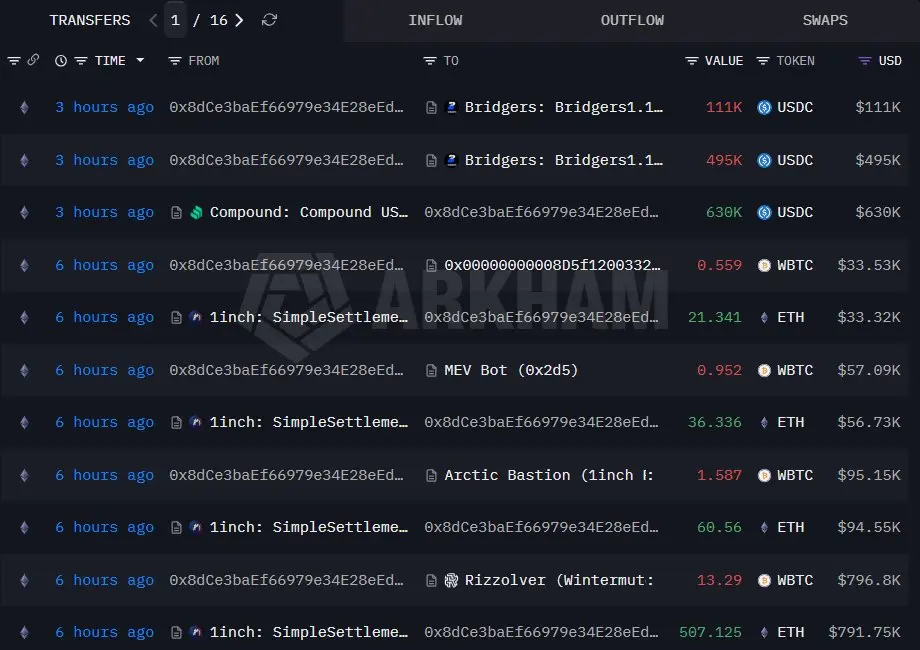The image size is (920, 650).
Task: Open the TIME column filter
Action: point(81,60)
